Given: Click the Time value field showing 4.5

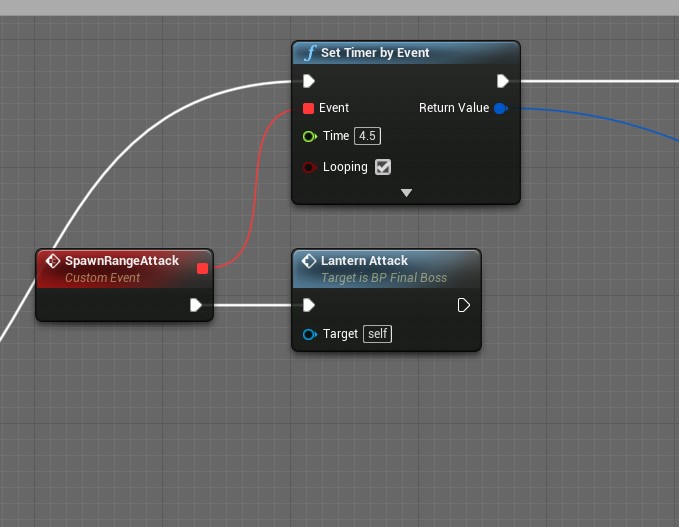Looking at the screenshot, I should coord(367,136).
